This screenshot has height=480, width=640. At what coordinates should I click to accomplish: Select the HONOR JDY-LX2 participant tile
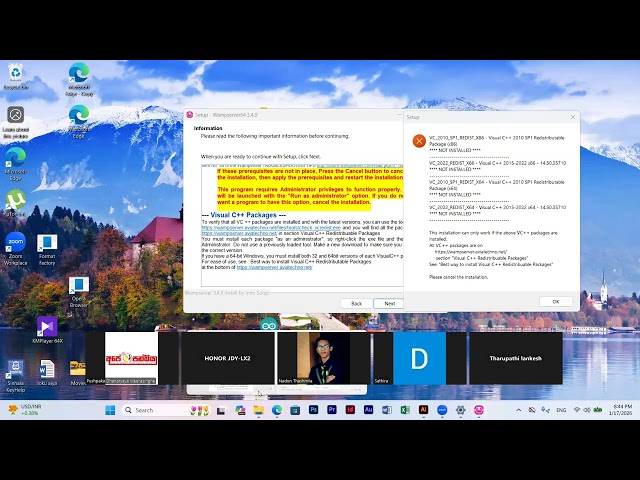(x=228, y=358)
